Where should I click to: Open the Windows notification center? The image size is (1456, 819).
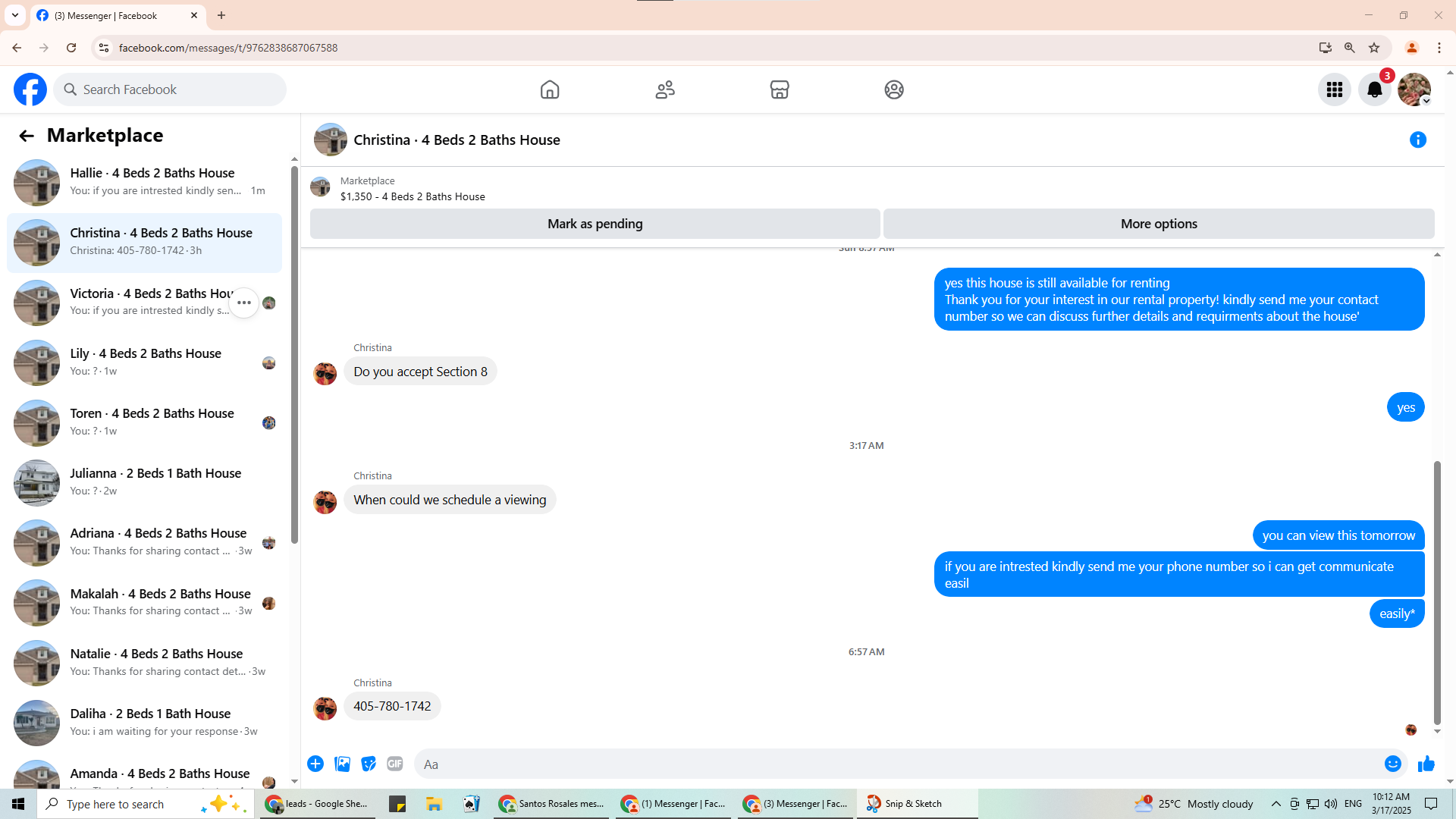(1432, 804)
